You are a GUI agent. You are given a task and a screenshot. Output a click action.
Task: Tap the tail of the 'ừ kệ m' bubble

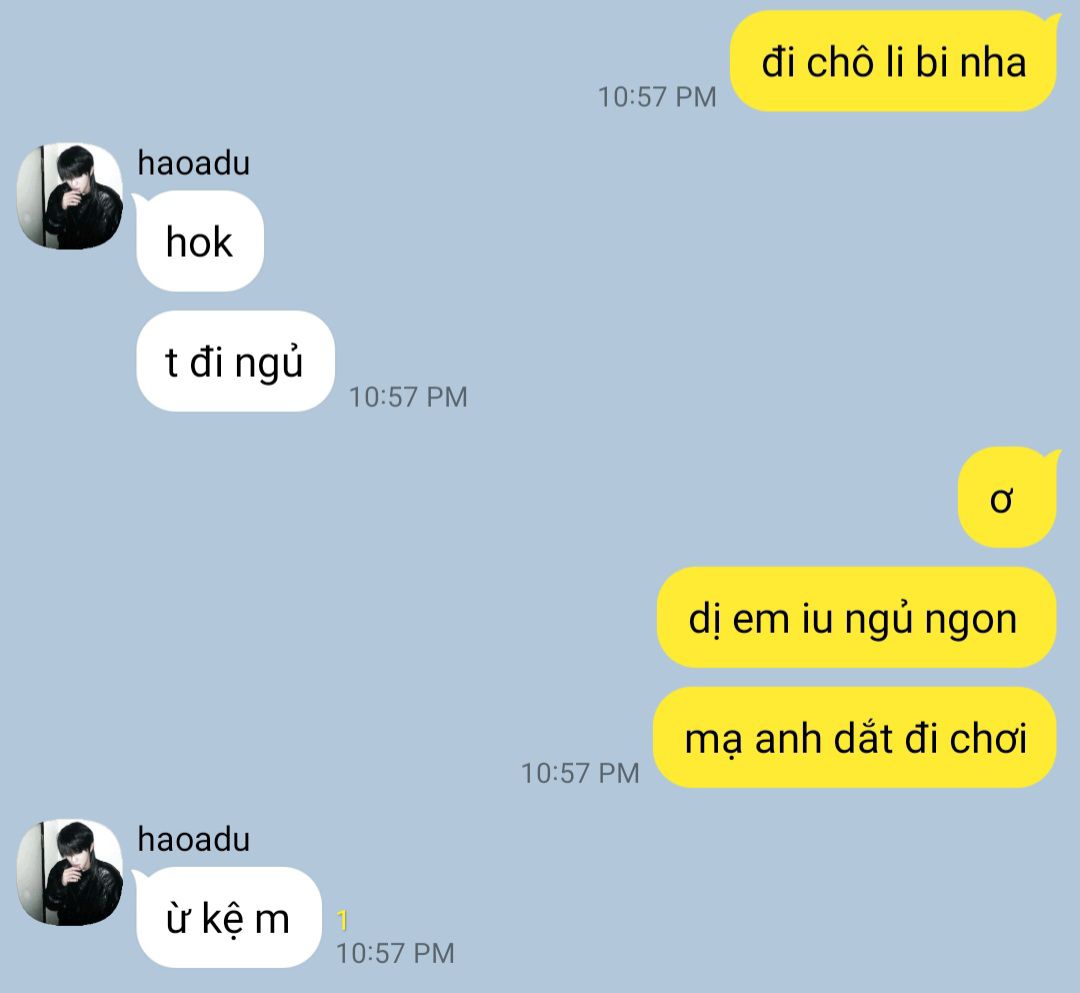pos(140,877)
